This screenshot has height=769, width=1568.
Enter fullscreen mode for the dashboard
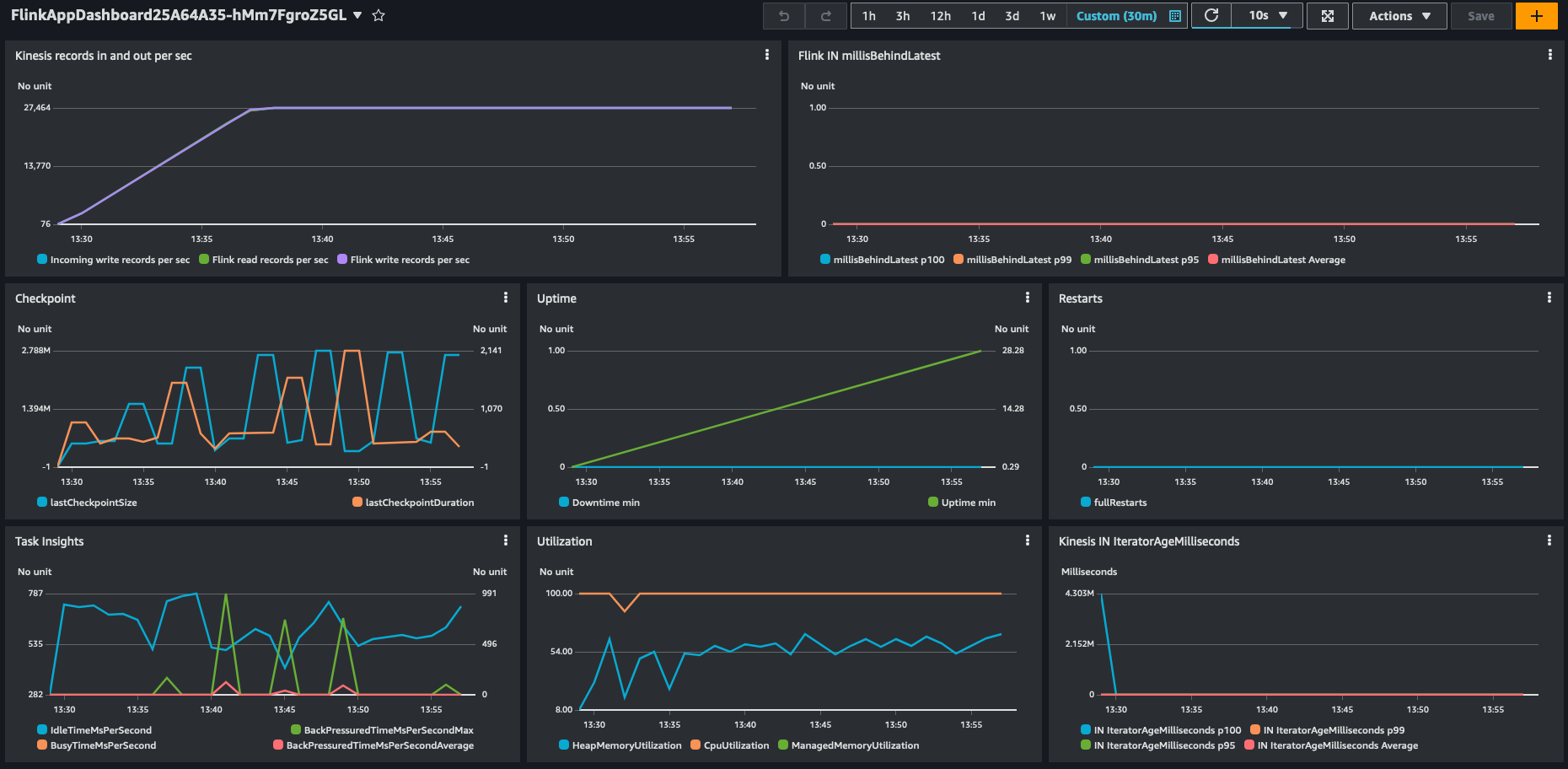click(1328, 15)
